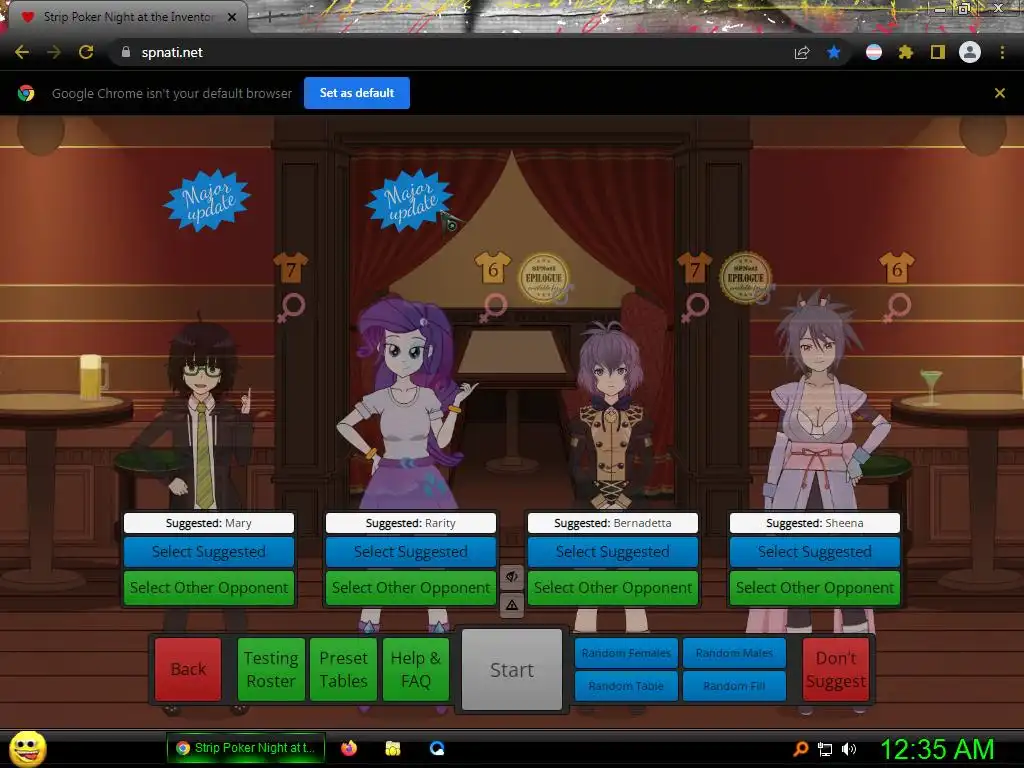Open the Chrome extensions puzzle icon
This screenshot has width=1024, height=768.
click(x=905, y=52)
